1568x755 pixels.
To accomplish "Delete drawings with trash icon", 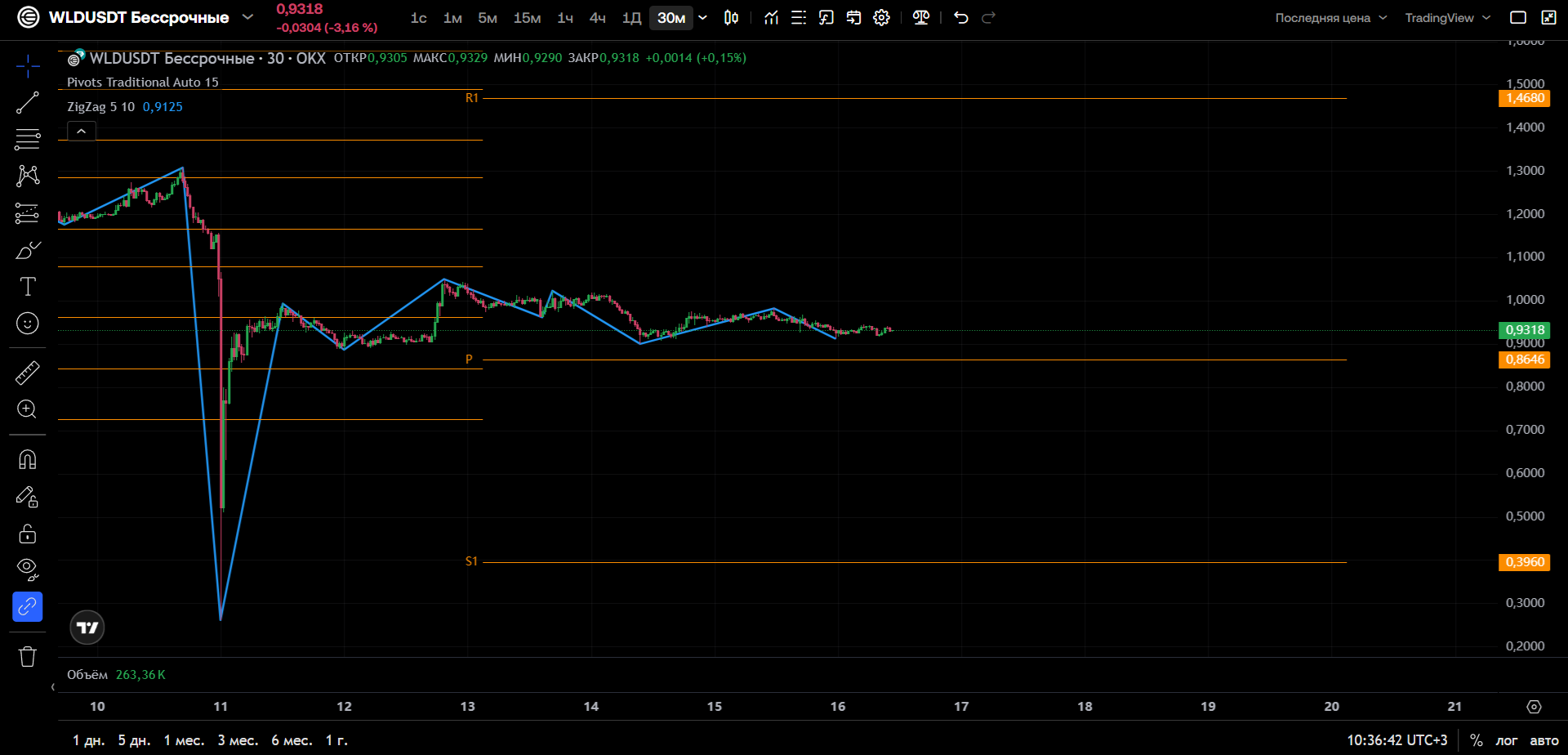I will (x=28, y=656).
